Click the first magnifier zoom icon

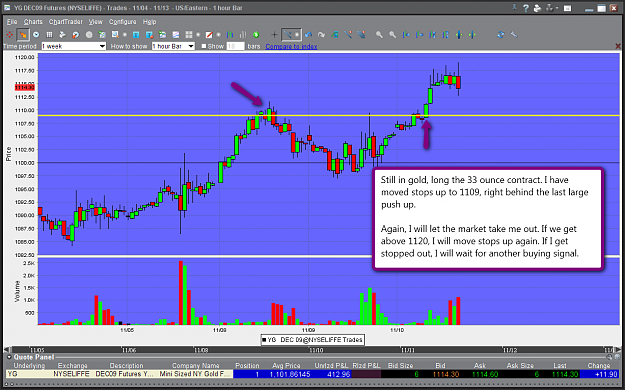coord(379,35)
